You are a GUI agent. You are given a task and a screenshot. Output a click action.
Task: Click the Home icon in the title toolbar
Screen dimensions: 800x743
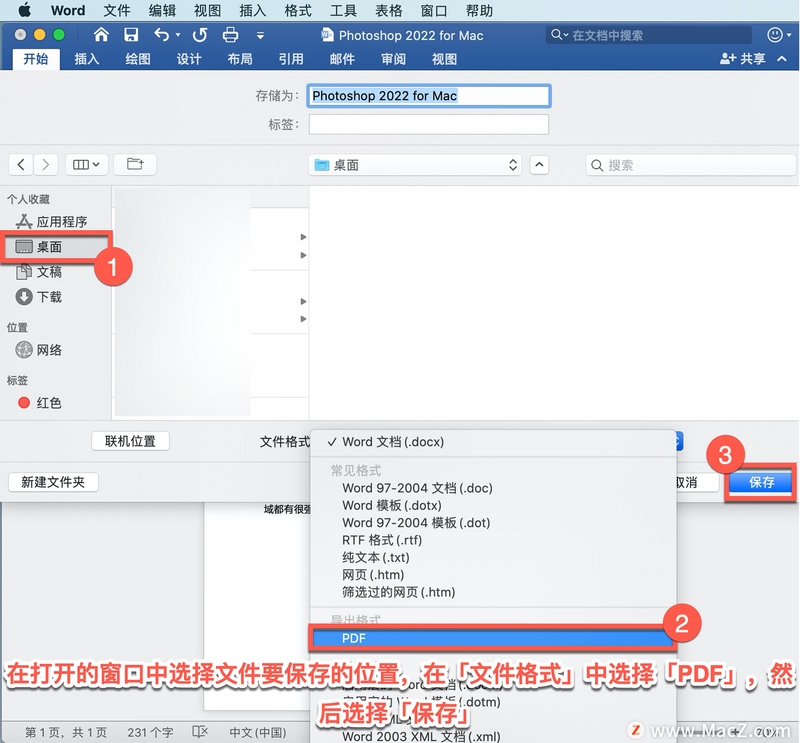click(x=101, y=35)
